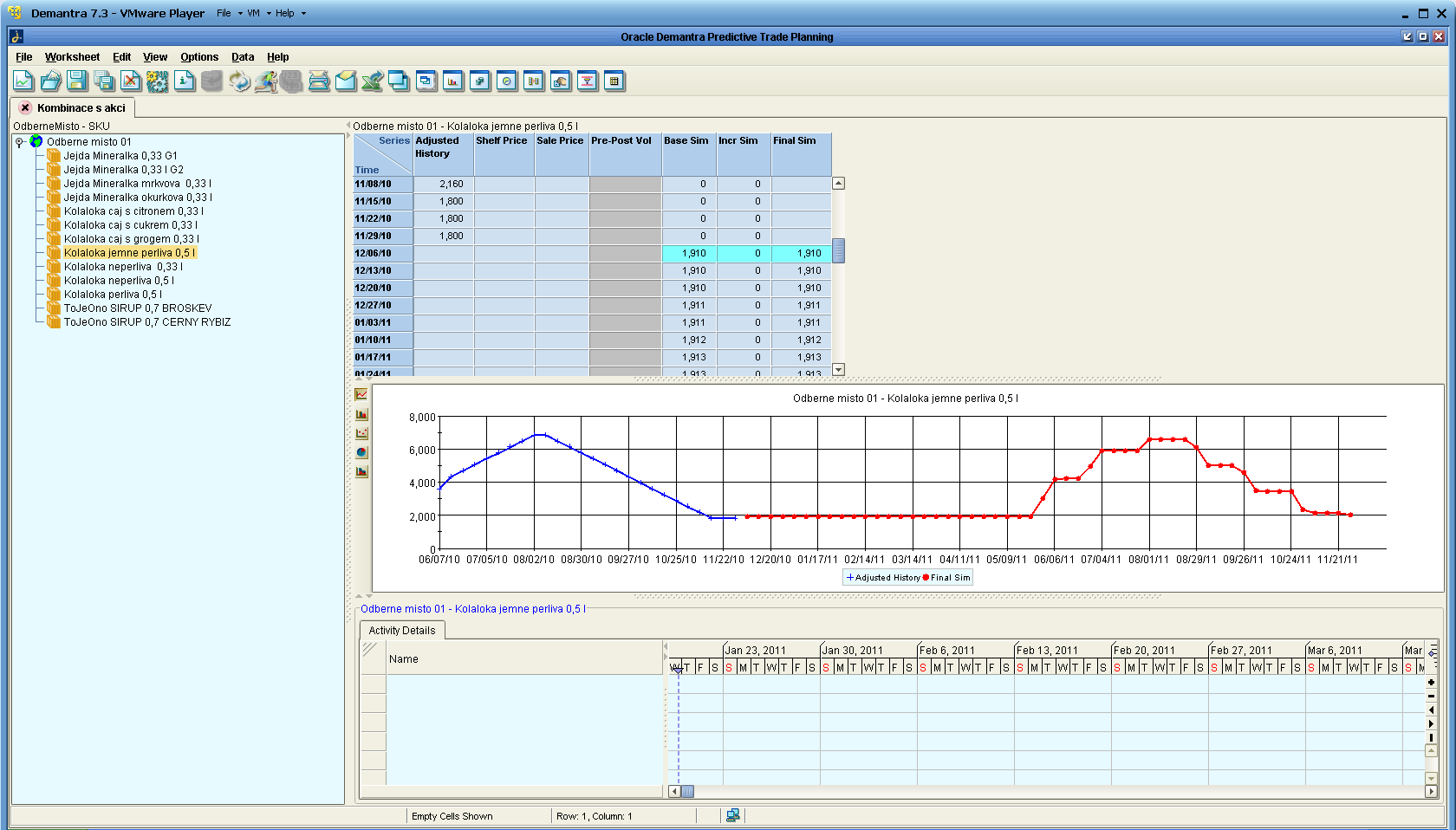
Task: Click the funnel filter toolbar icon
Action: click(x=588, y=81)
